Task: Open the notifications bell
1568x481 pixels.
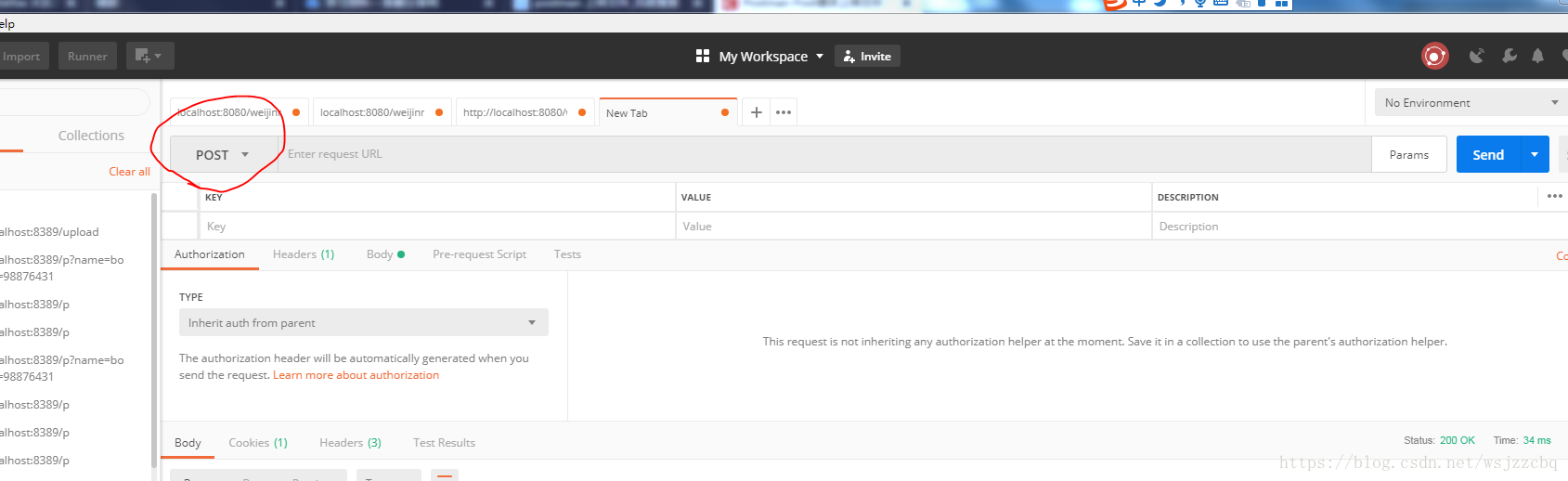Action: click(x=1537, y=57)
